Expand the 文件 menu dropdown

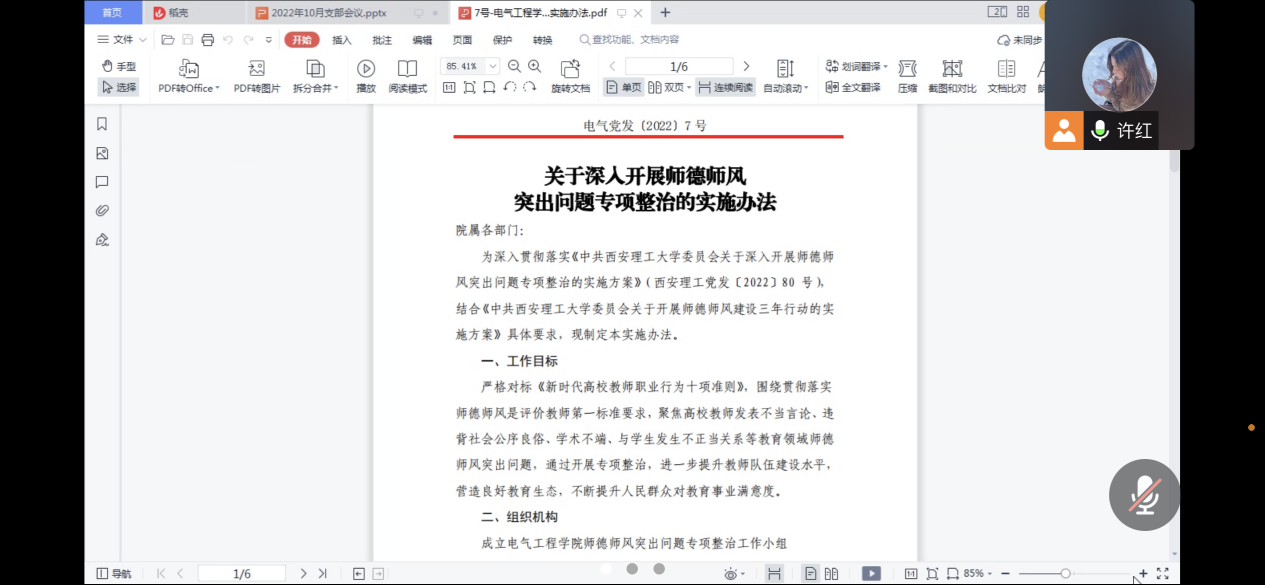tap(122, 40)
